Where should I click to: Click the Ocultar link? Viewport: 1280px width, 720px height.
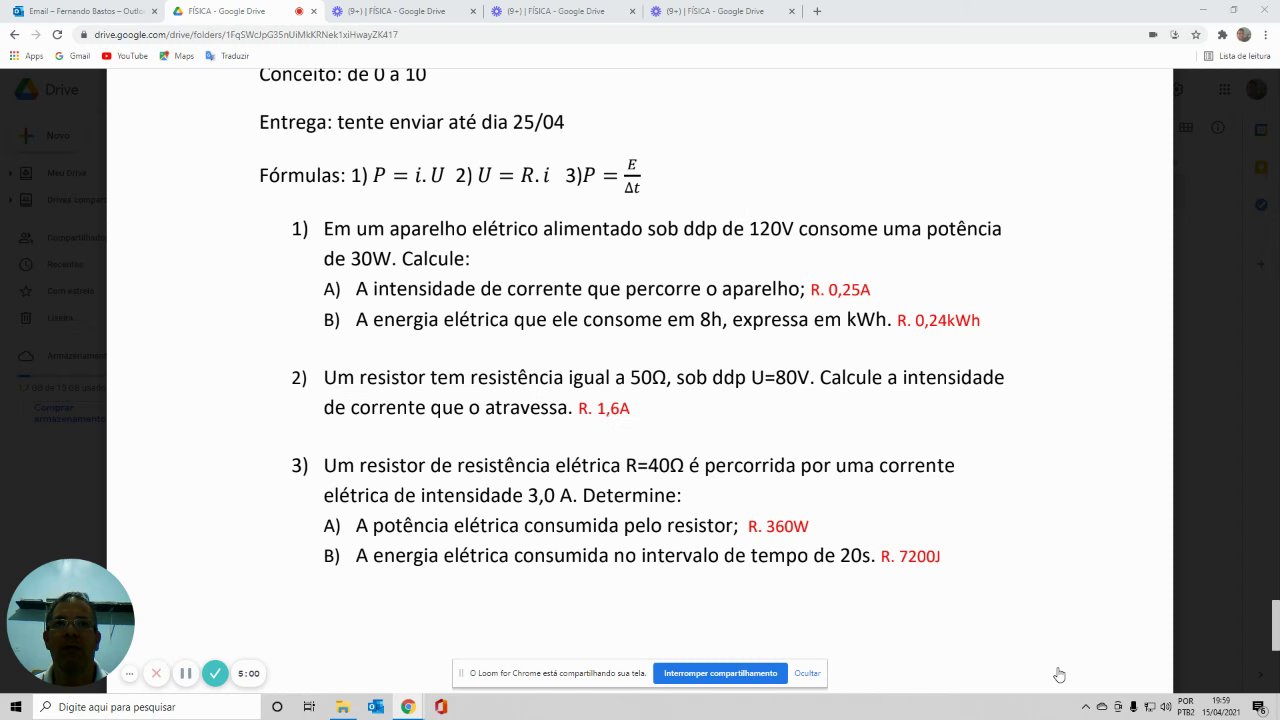click(807, 673)
